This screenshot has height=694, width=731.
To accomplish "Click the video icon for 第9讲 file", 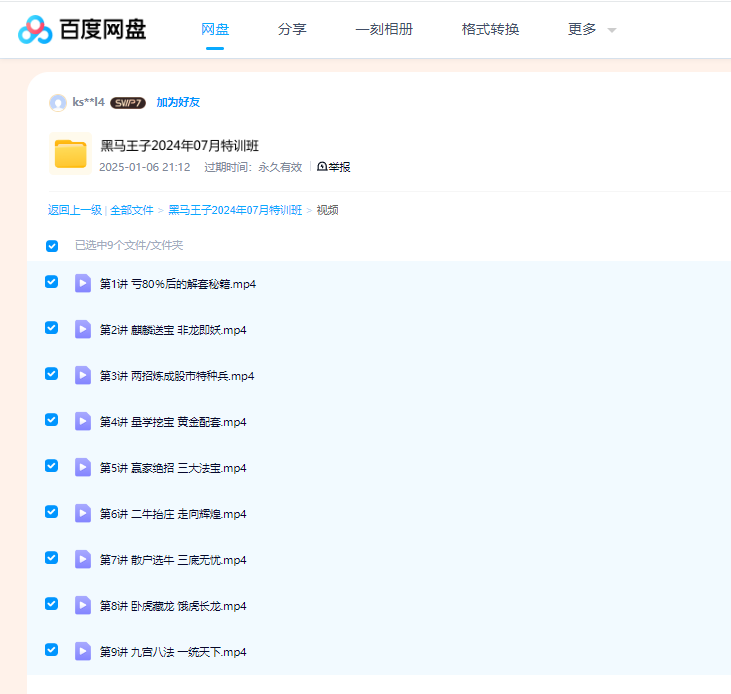I will 83,651.
